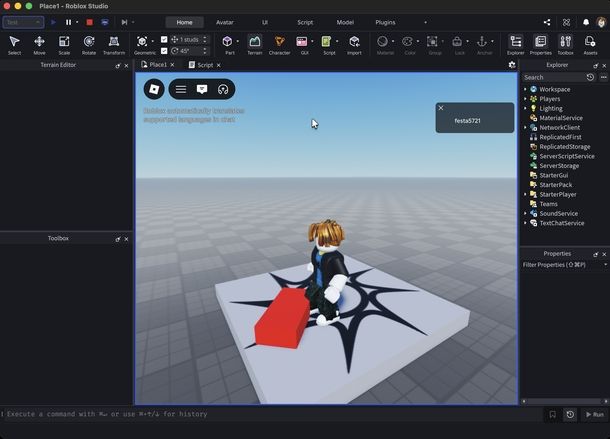The image size is (610, 439).
Task: Show the Properties panel from toolbar
Action: (541, 45)
